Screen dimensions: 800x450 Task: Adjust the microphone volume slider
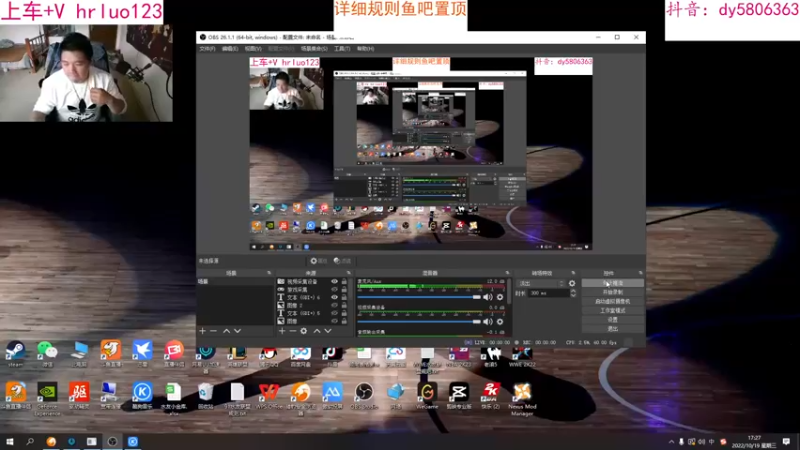click(x=419, y=297)
